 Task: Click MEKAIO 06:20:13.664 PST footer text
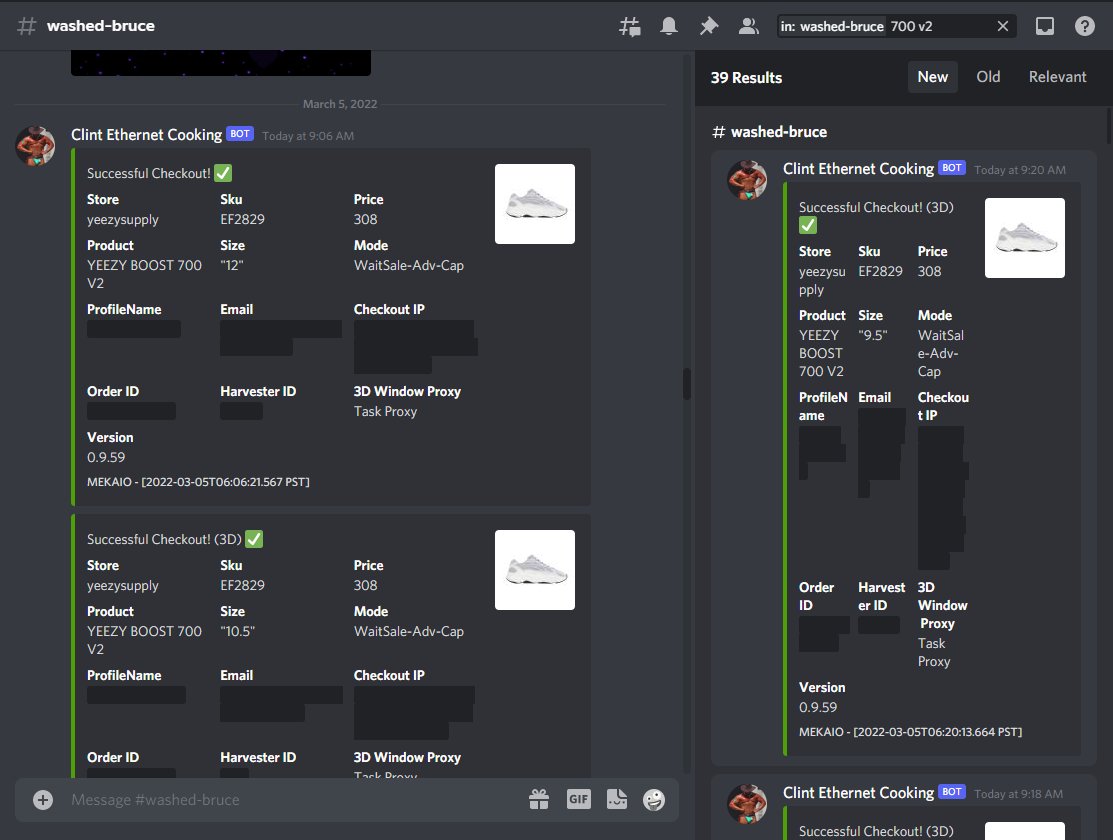click(910, 732)
